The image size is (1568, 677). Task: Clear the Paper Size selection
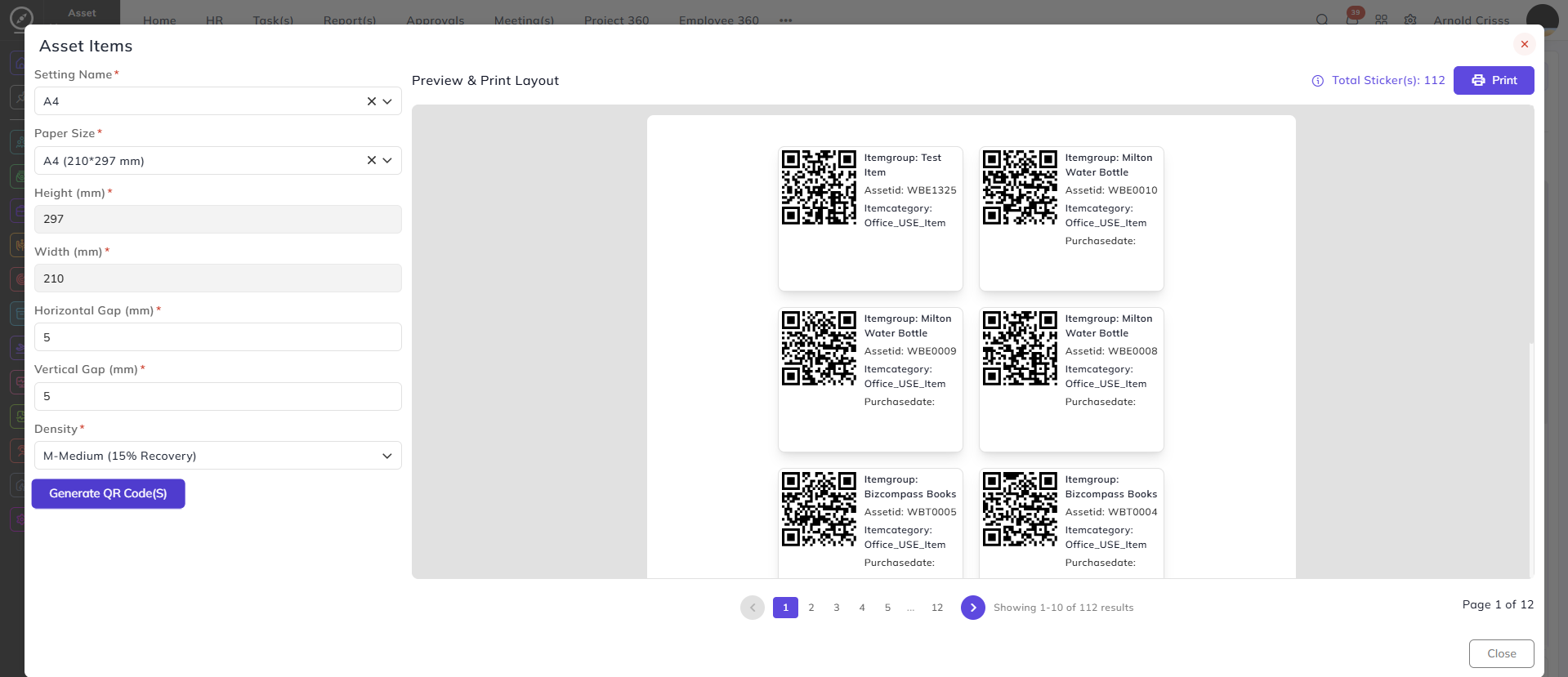[371, 160]
